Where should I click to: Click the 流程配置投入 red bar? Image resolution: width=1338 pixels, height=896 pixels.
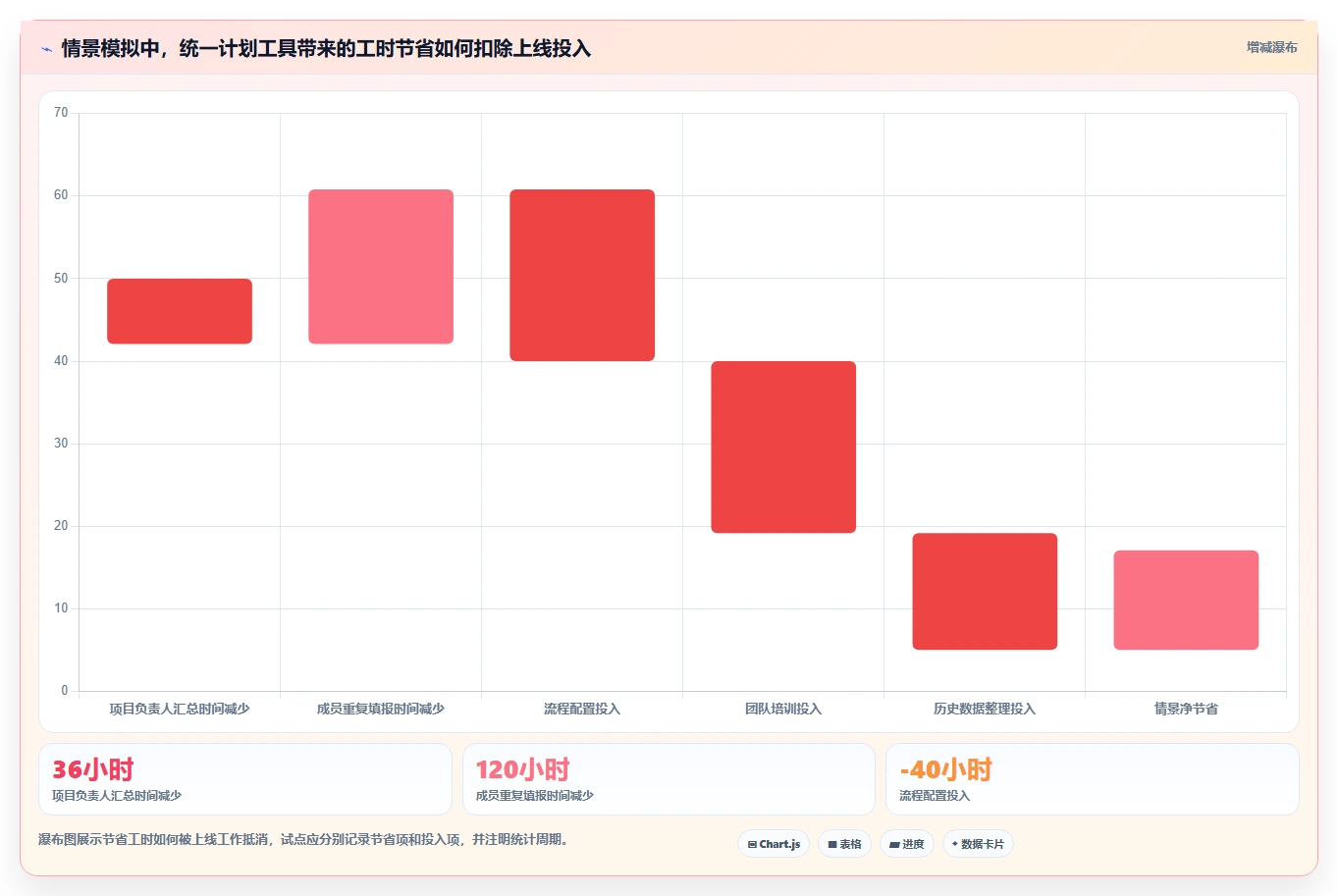point(582,275)
